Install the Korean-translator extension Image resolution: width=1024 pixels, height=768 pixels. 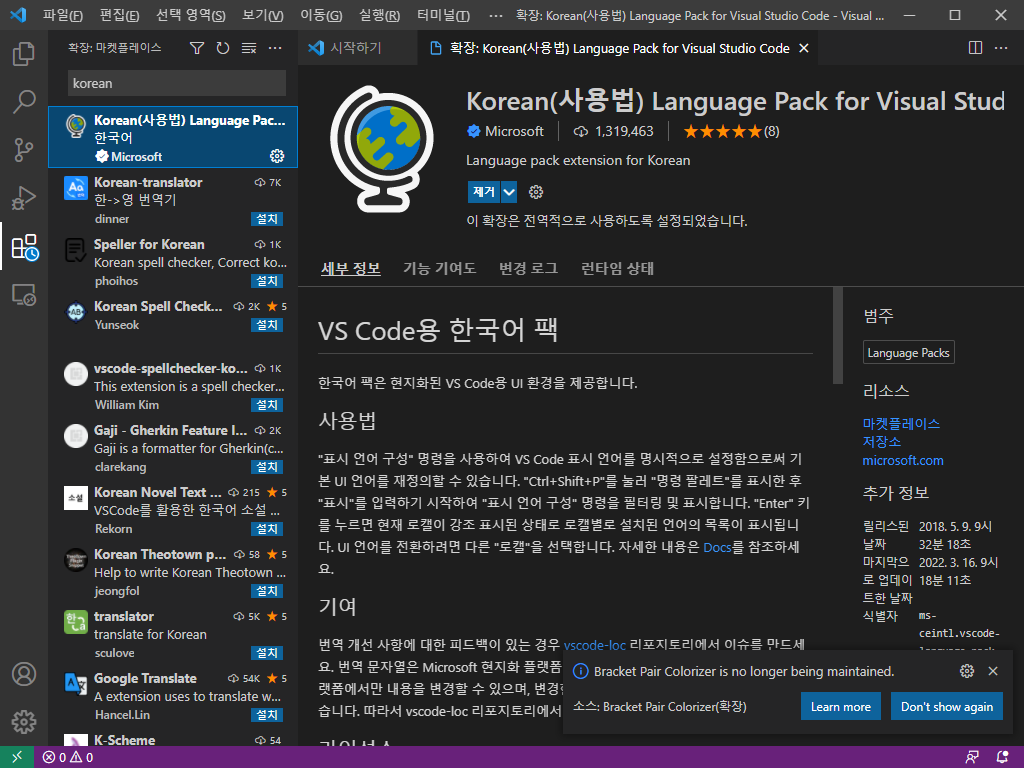coord(267,219)
